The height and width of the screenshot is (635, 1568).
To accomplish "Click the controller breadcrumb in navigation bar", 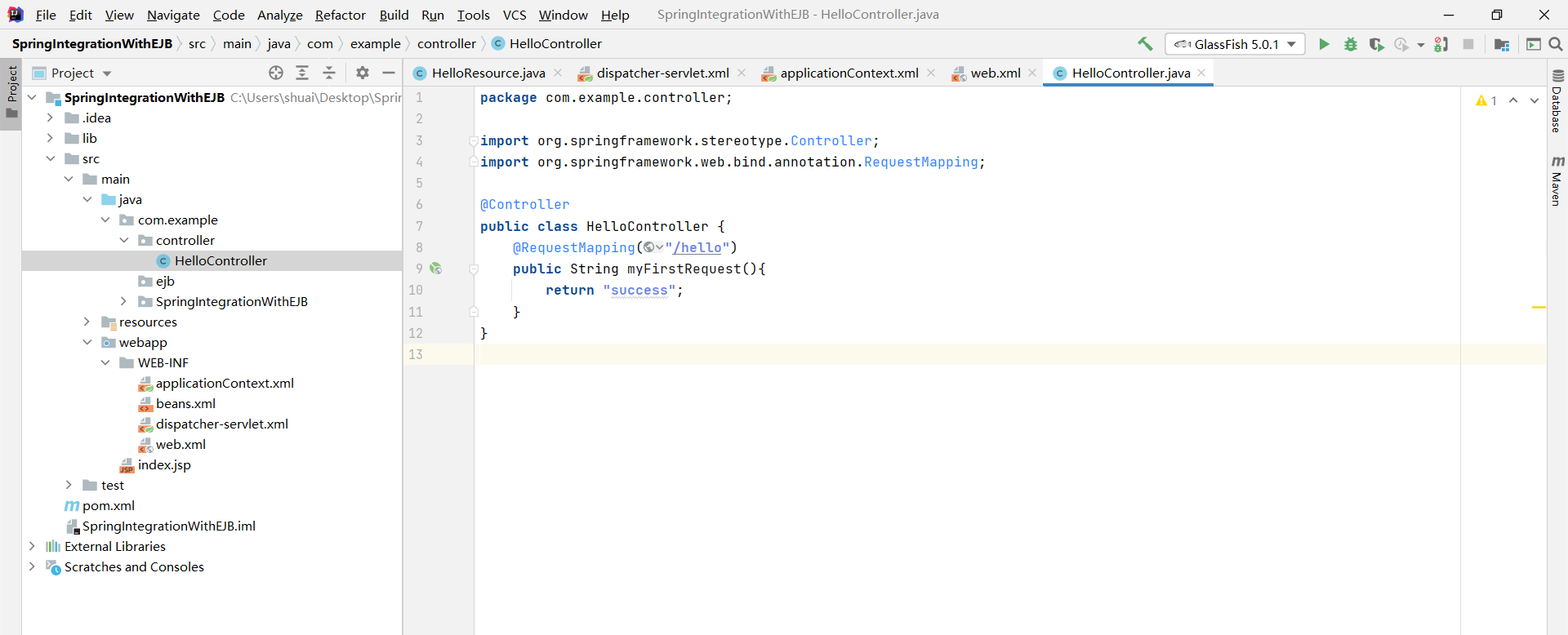I will [446, 44].
